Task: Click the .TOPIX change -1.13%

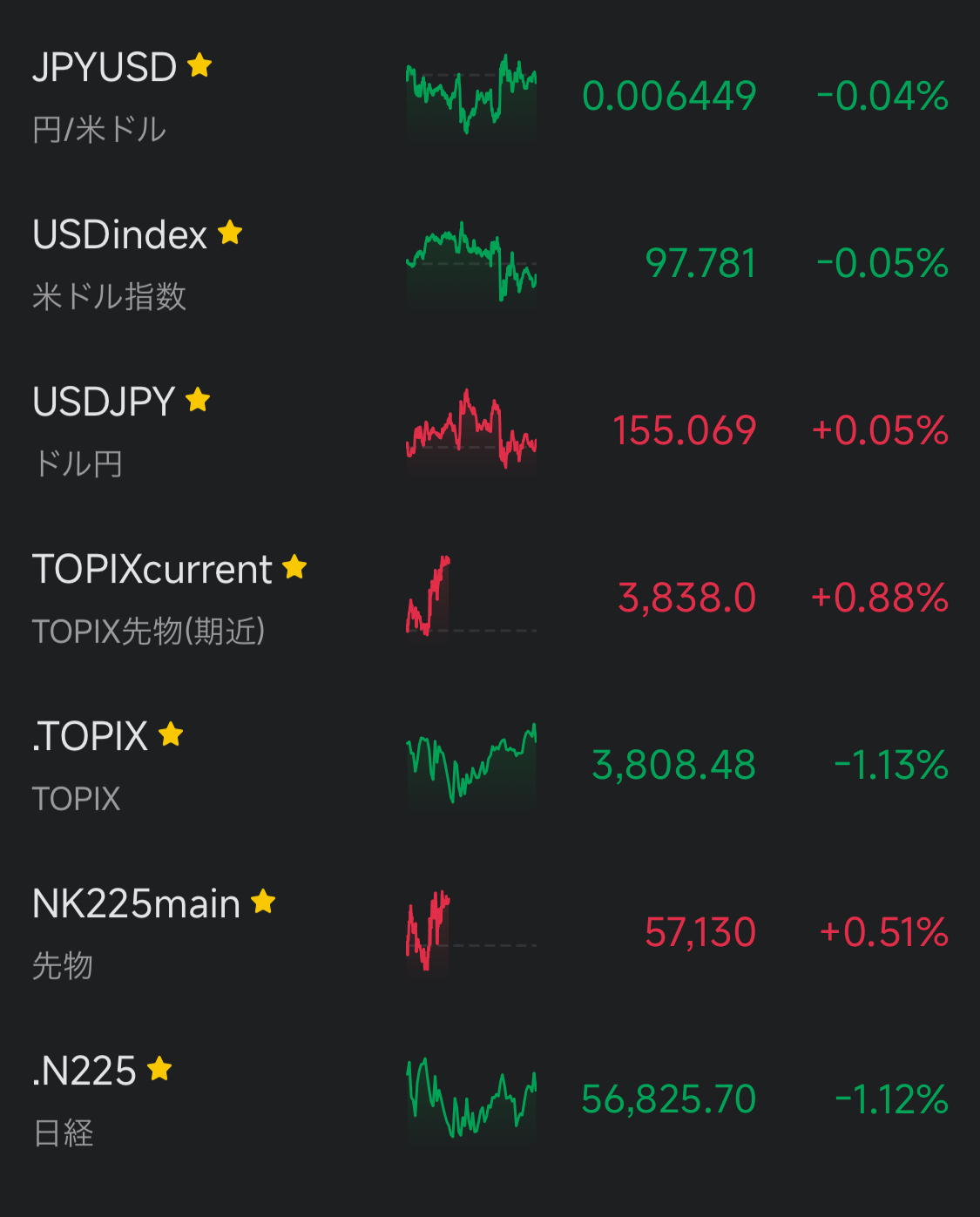Action: (890, 765)
